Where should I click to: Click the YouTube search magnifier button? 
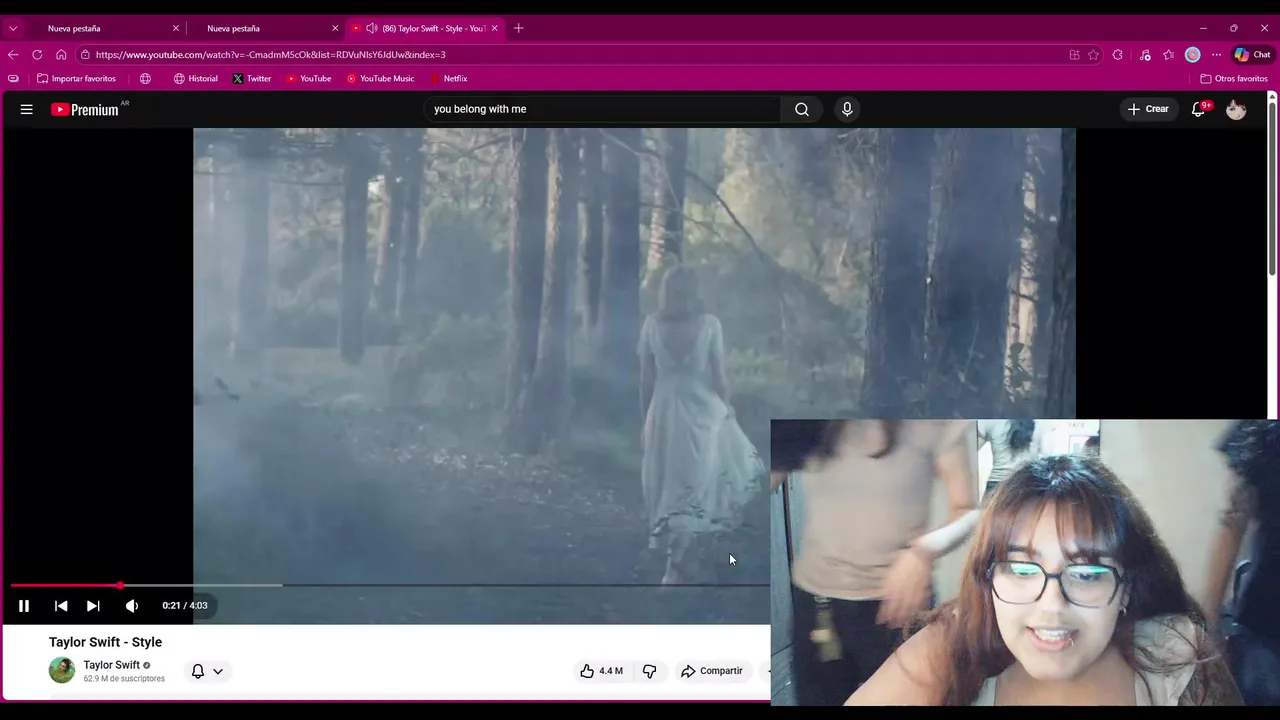pos(802,109)
